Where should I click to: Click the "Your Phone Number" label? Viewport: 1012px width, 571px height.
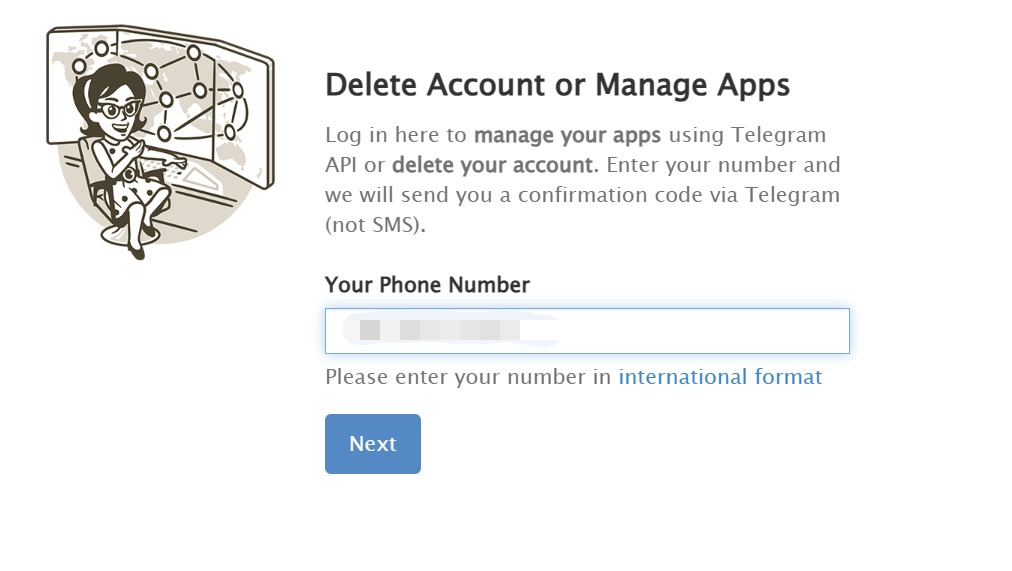point(427,285)
